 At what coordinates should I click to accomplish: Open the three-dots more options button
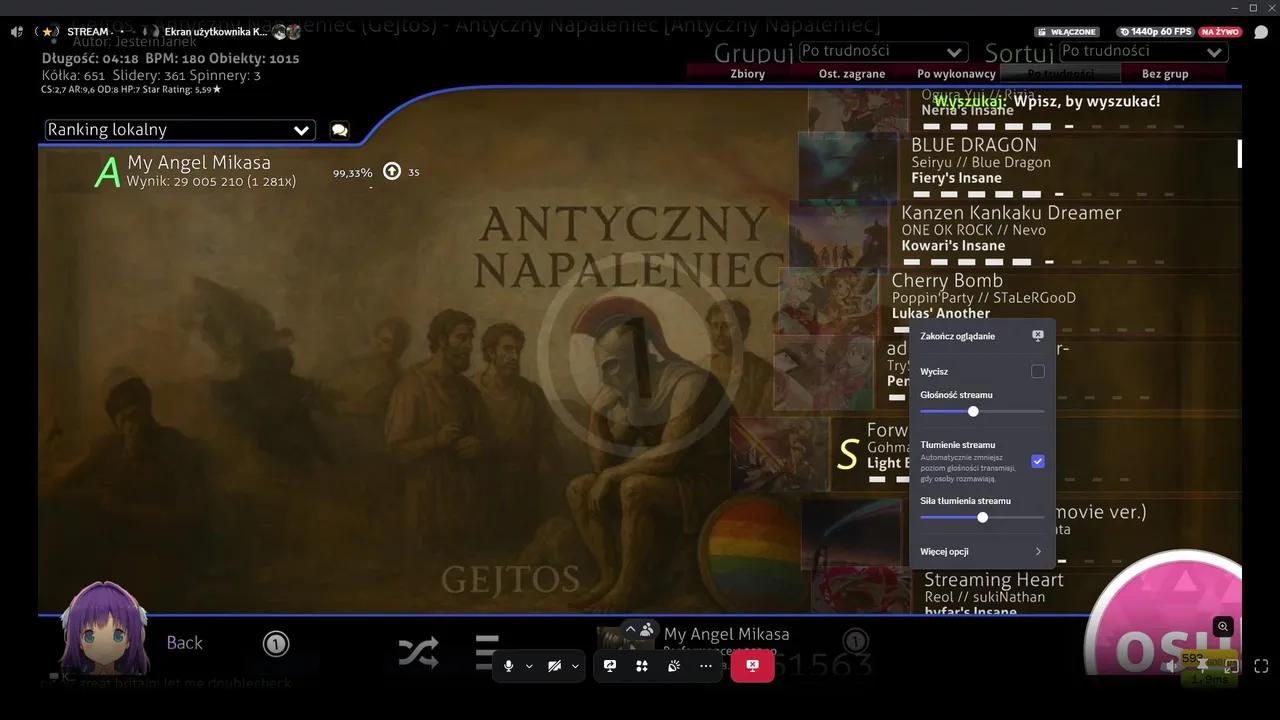pyautogui.click(x=706, y=666)
